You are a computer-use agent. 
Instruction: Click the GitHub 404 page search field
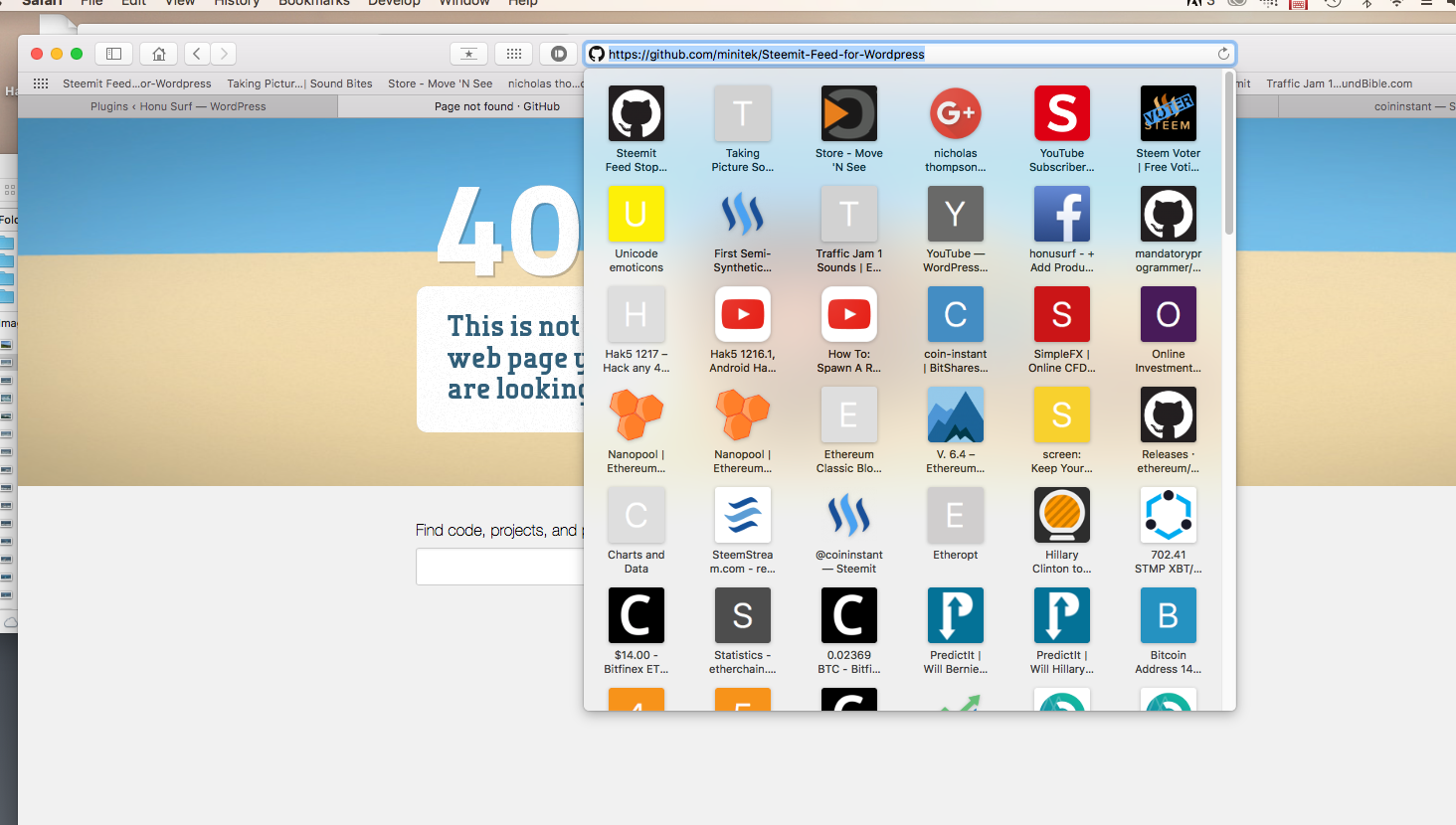(500, 567)
